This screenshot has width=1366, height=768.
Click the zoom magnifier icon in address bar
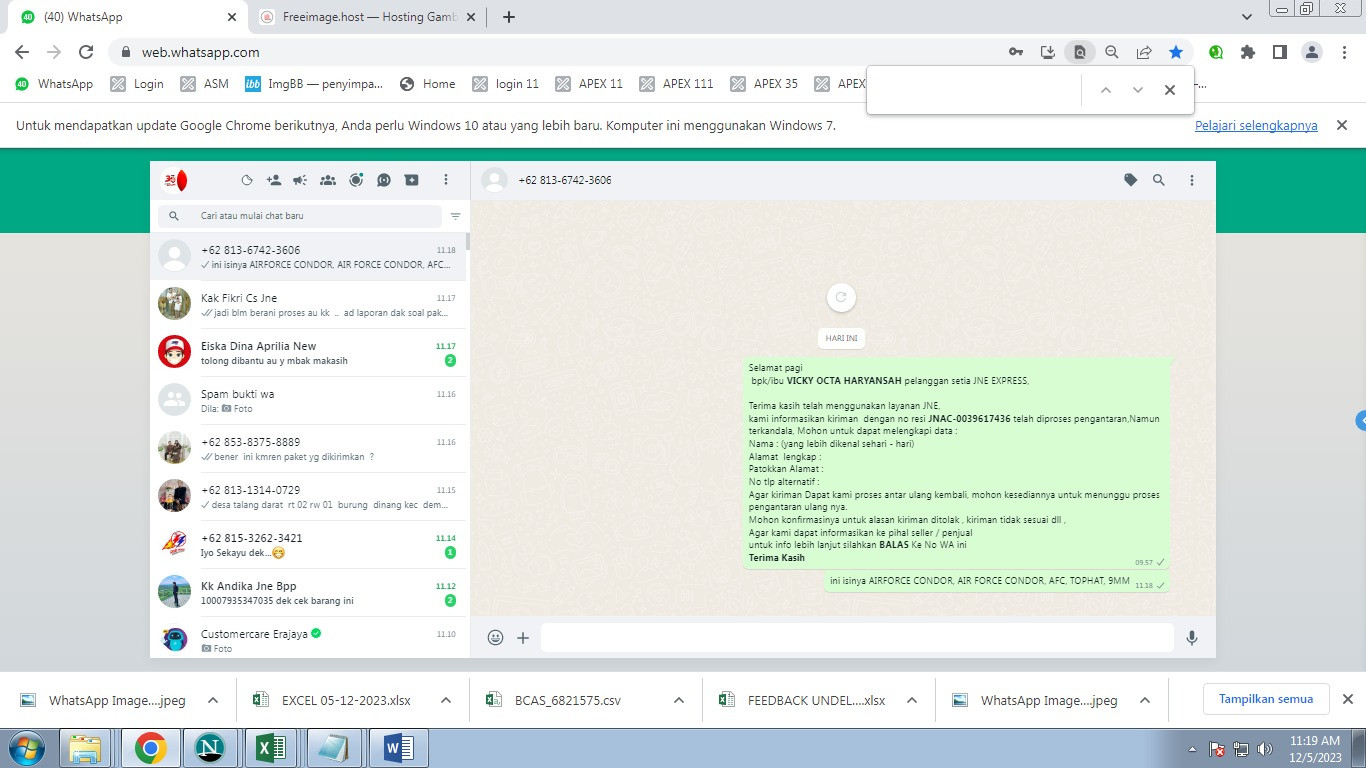point(1112,52)
